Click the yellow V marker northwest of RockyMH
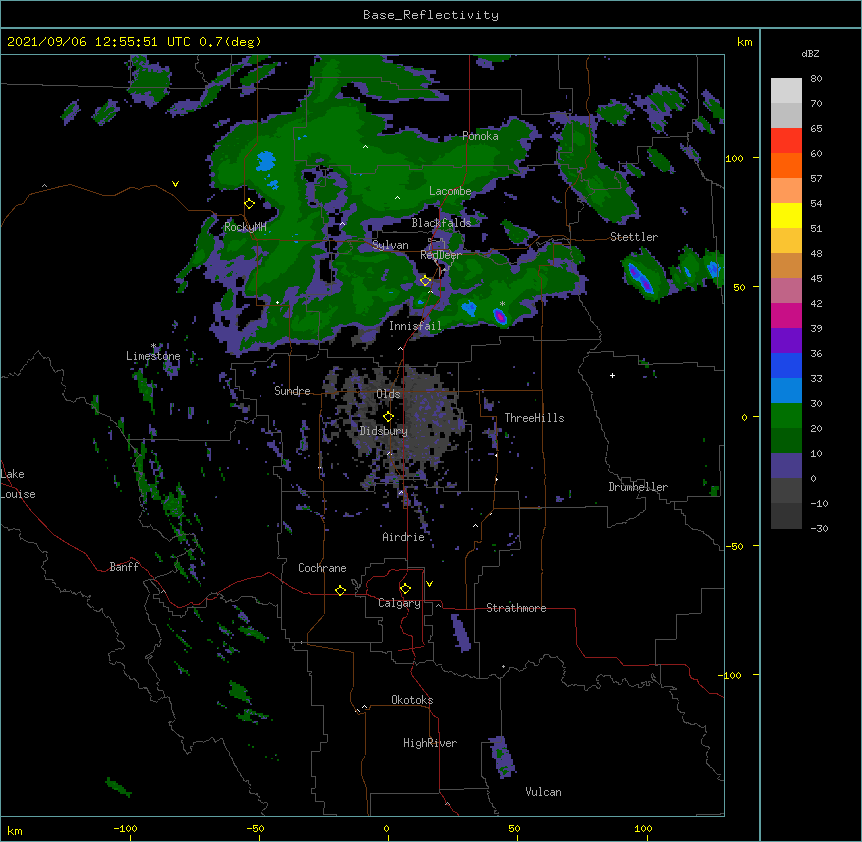This screenshot has height=842, width=862. click(175, 184)
